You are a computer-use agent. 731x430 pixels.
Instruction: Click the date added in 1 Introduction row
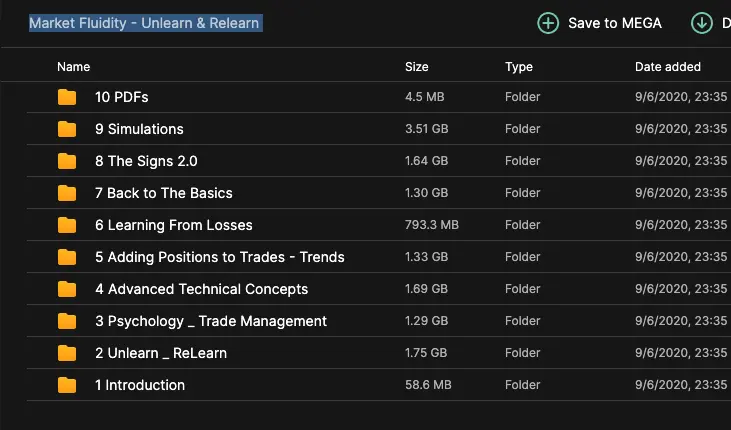click(x=681, y=385)
